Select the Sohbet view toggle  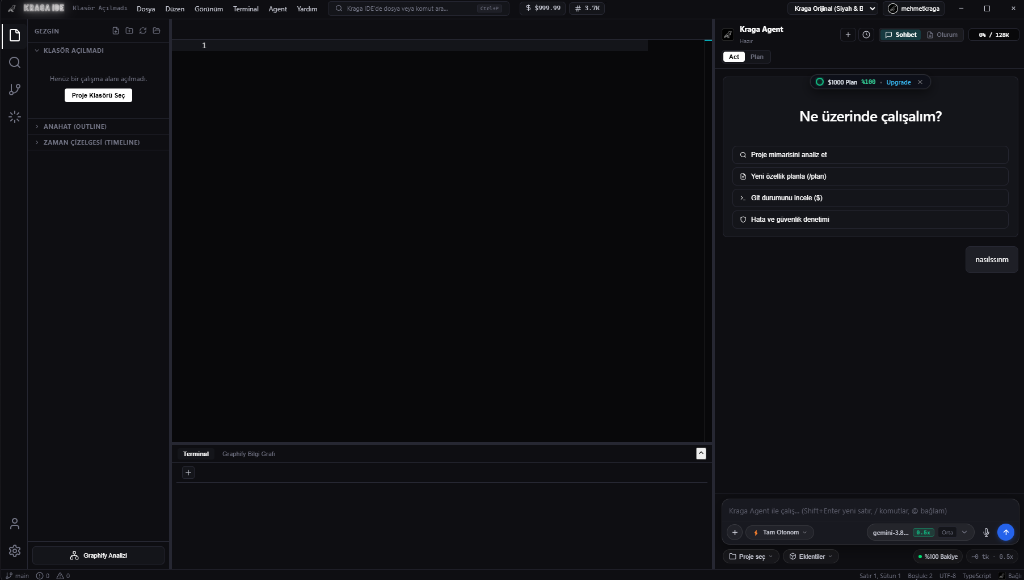click(x=901, y=35)
